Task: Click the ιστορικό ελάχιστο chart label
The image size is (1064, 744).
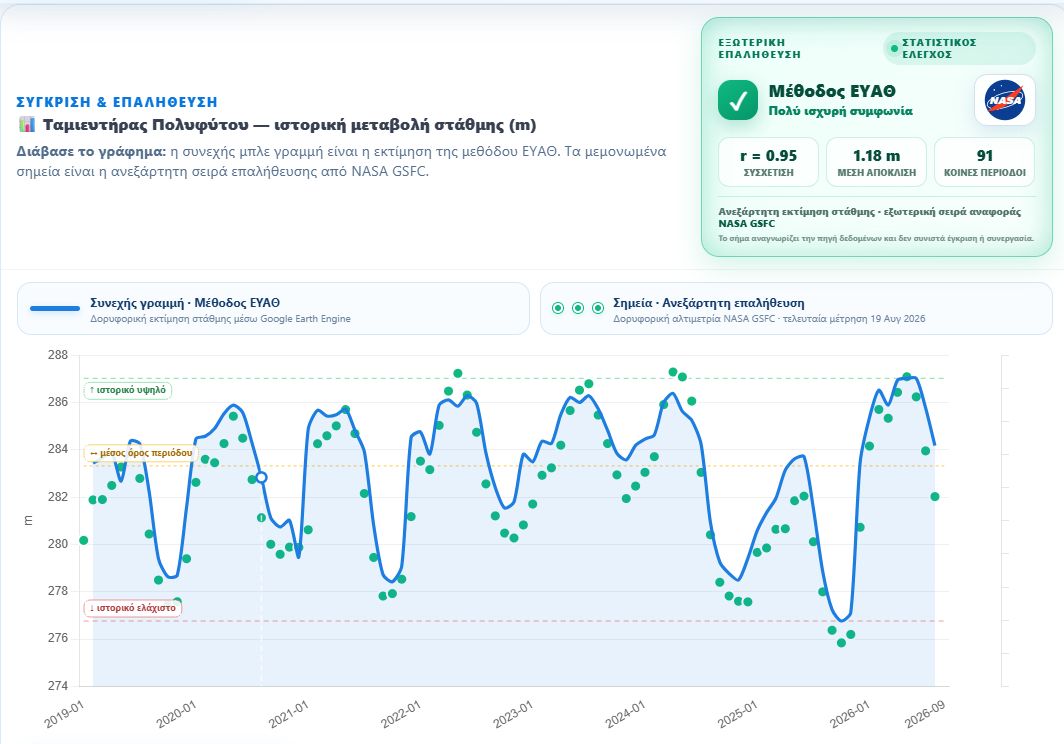Action: (132, 608)
